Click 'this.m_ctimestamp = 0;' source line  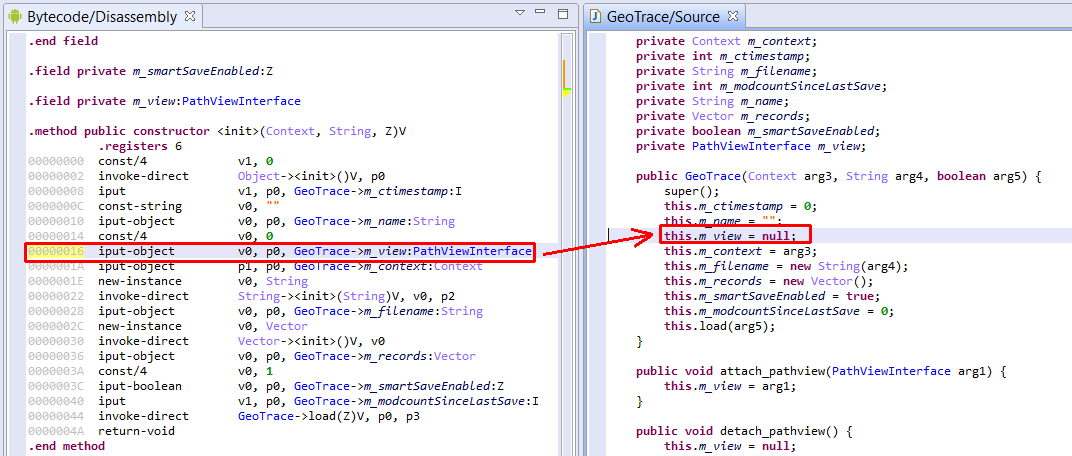(740, 206)
